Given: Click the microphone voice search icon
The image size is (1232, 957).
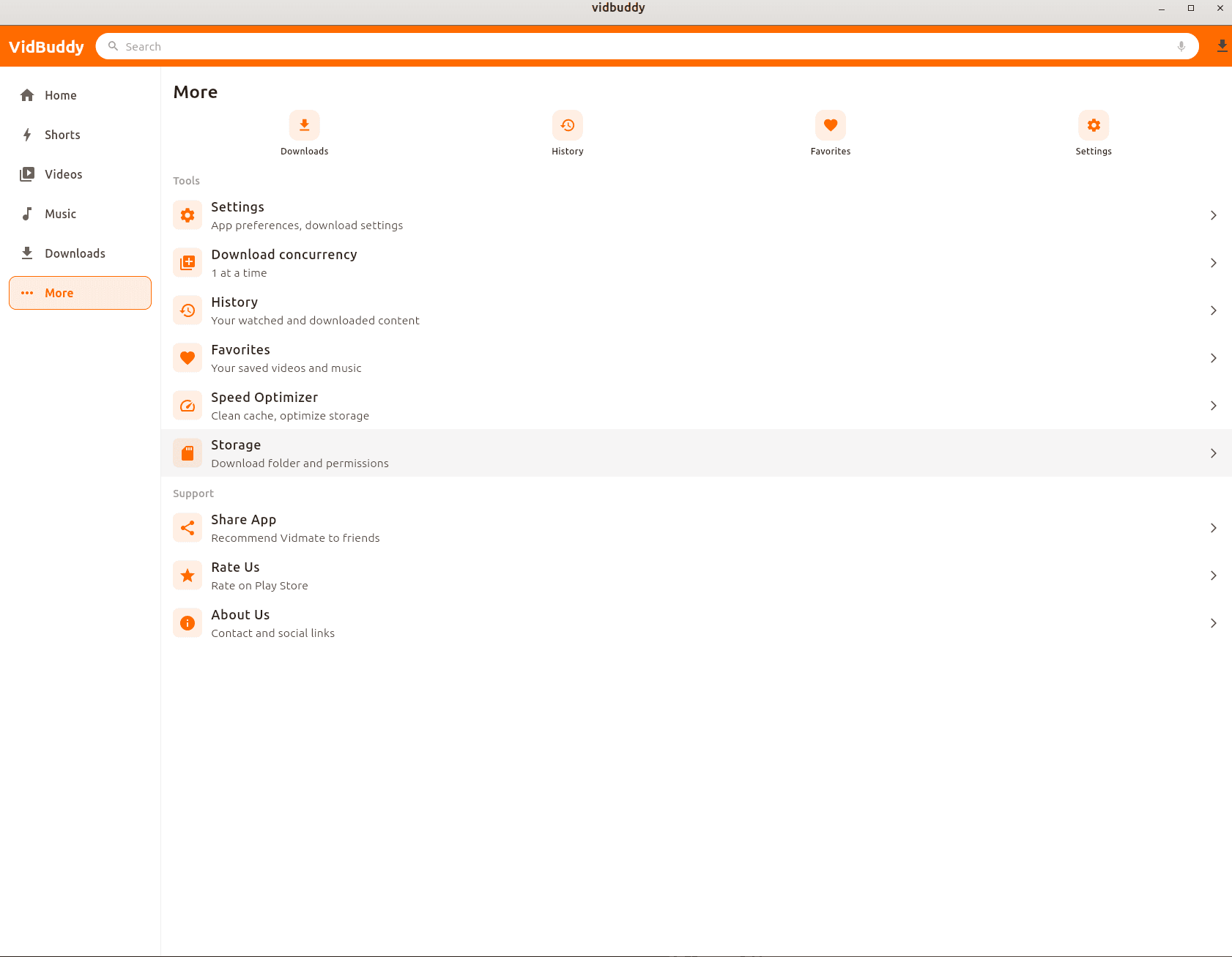Looking at the screenshot, I should [1181, 46].
